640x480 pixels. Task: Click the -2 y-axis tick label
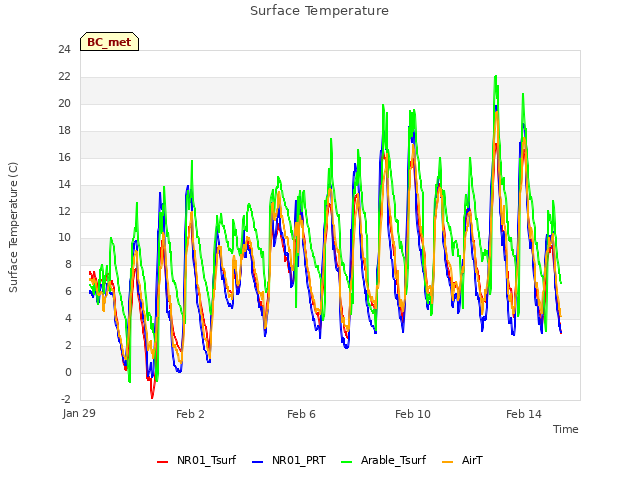click(66, 399)
